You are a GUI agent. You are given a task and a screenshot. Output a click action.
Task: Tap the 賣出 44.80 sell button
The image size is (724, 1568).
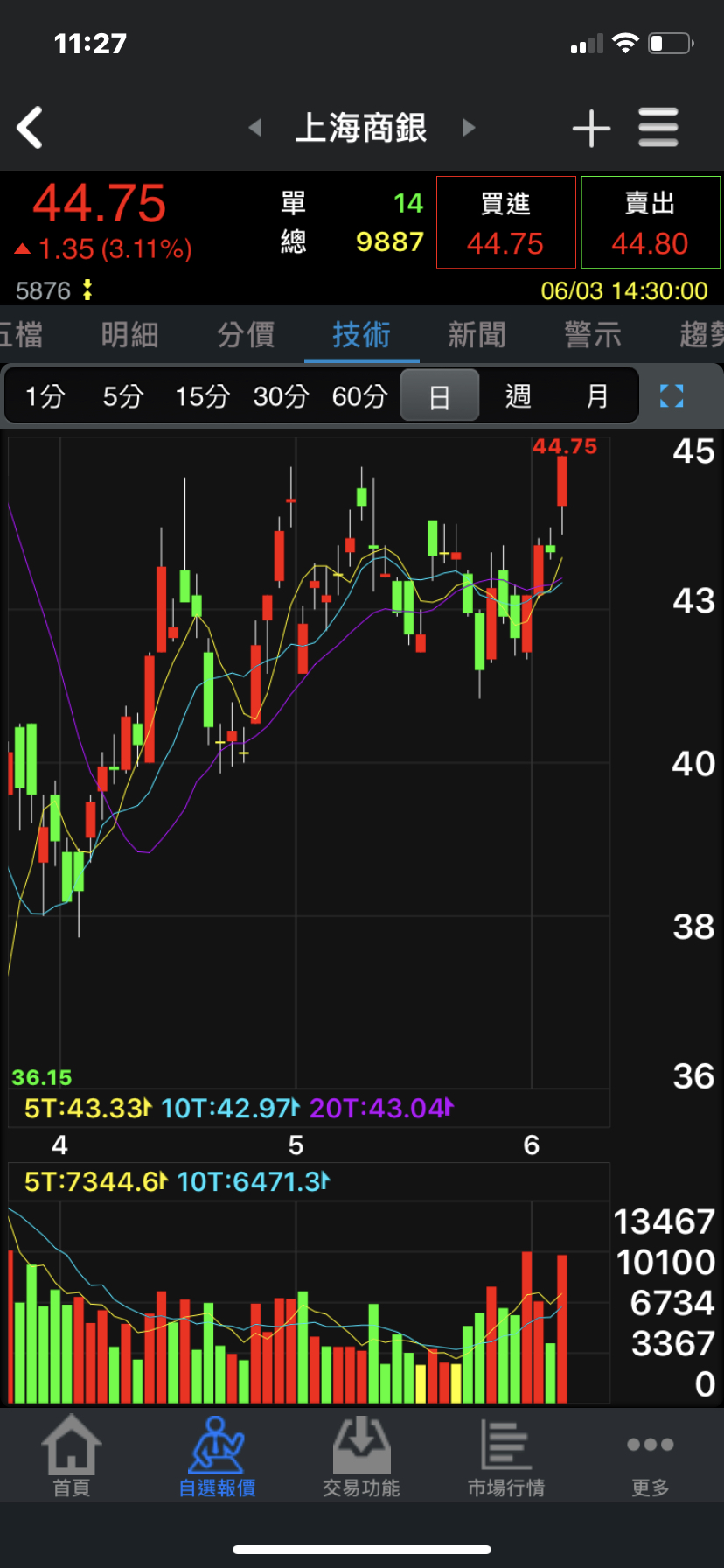(651, 222)
